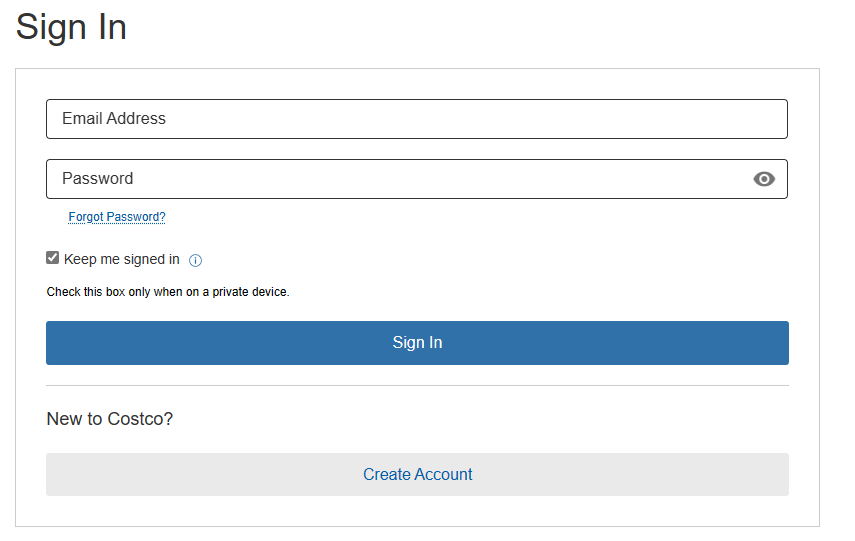
Task: Uncheck the Keep me signed in checkbox
Action: coord(53,258)
